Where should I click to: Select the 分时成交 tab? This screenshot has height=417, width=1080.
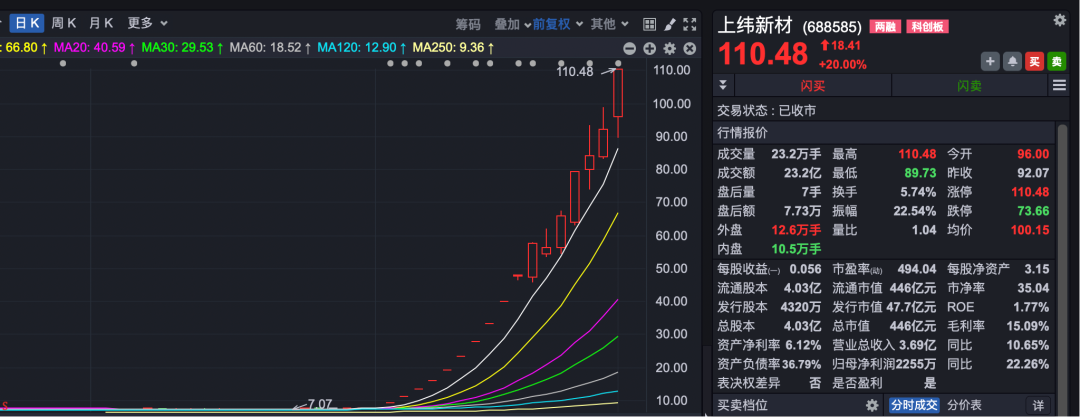click(913, 405)
